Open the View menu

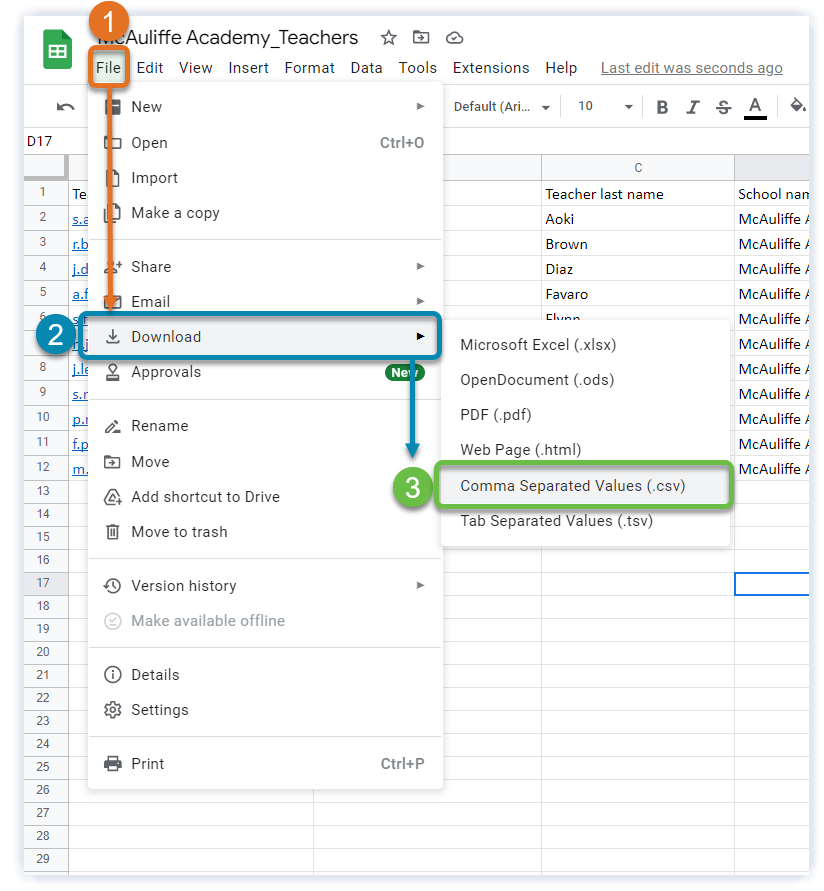[x=195, y=68]
